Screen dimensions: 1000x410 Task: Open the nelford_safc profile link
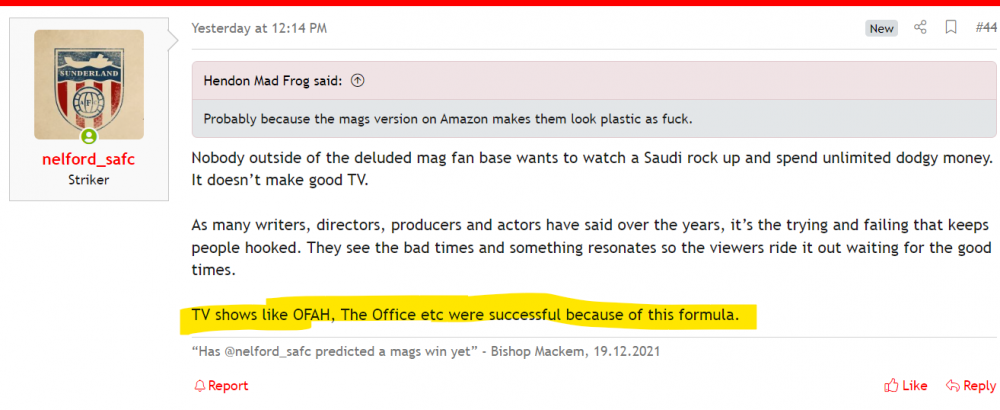(x=89, y=160)
